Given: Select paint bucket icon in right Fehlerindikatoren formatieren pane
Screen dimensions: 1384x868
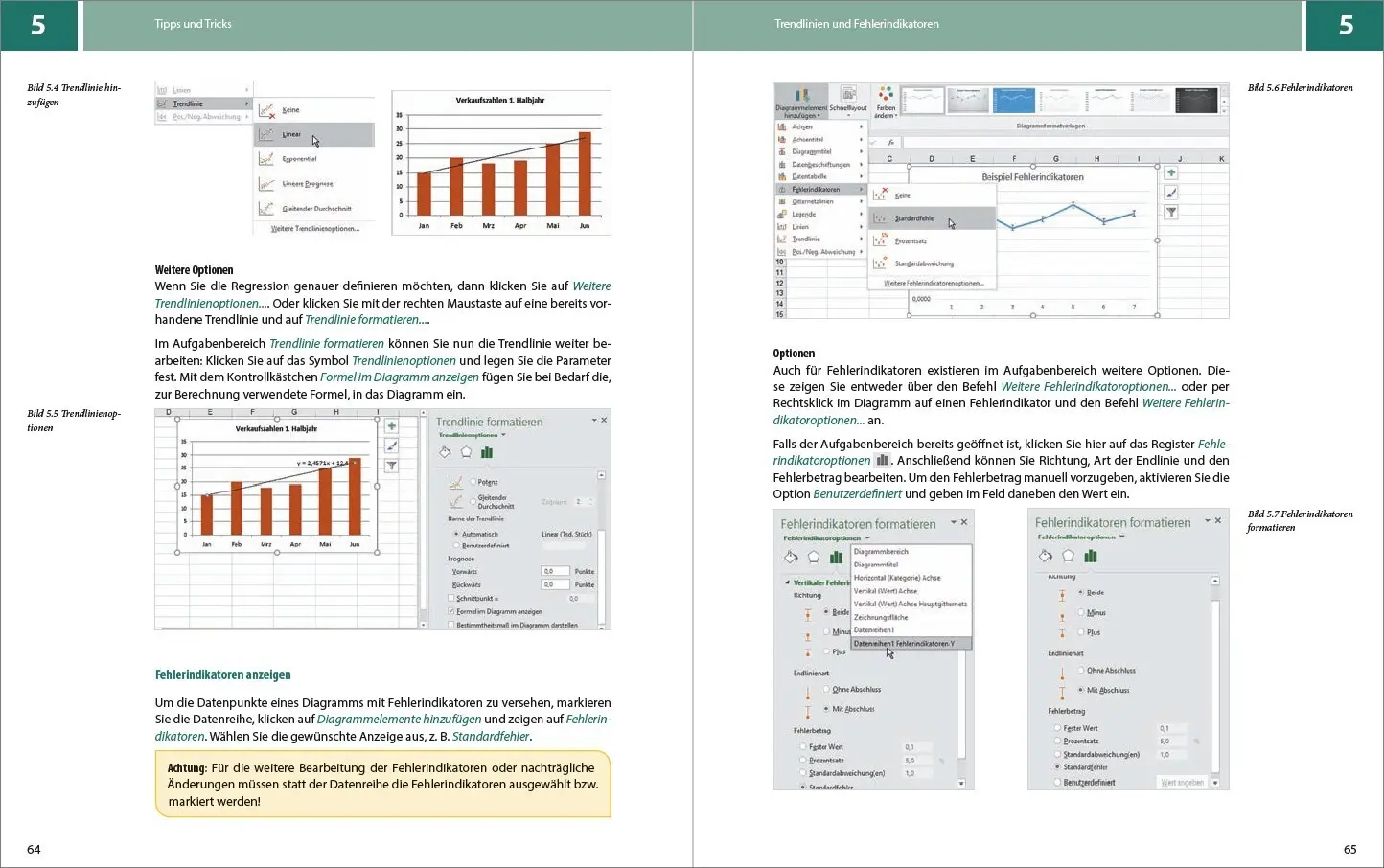Looking at the screenshot, I should [x=1046, y=556].
